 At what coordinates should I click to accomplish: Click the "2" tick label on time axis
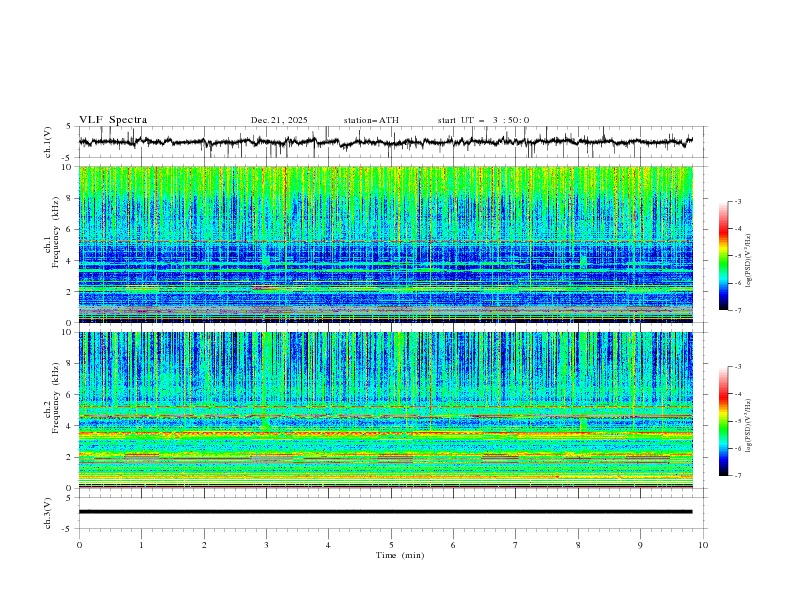pyautogui.click(x=204, y=545)
